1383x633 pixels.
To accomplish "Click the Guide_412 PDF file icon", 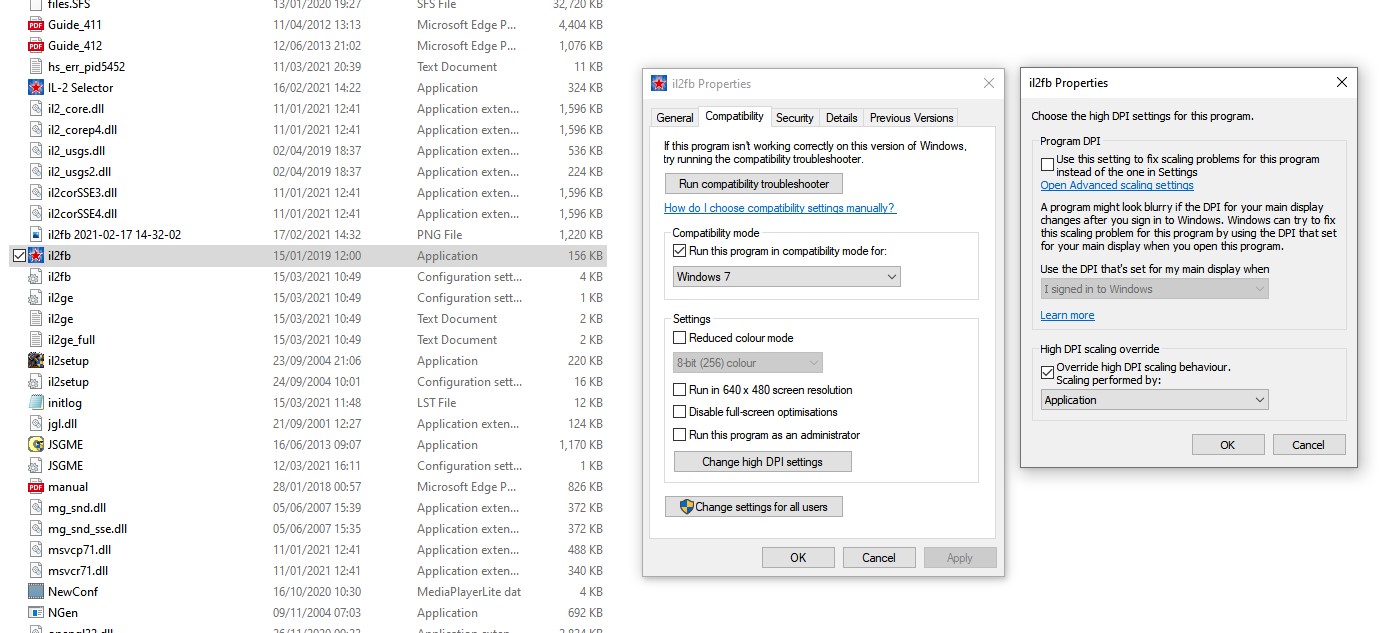I will tap(36, 45).
